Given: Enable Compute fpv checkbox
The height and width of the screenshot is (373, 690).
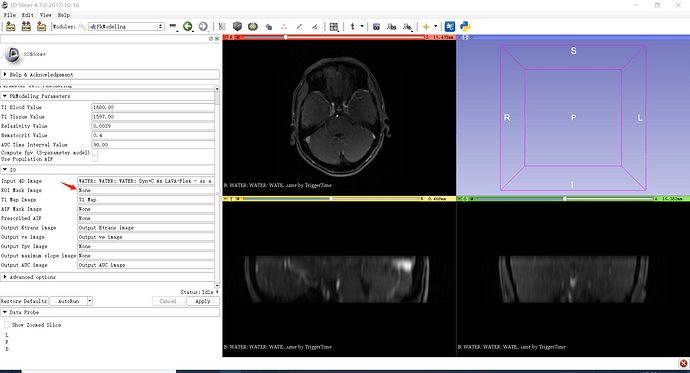Looking at the screenshot, I should (95, 152).
